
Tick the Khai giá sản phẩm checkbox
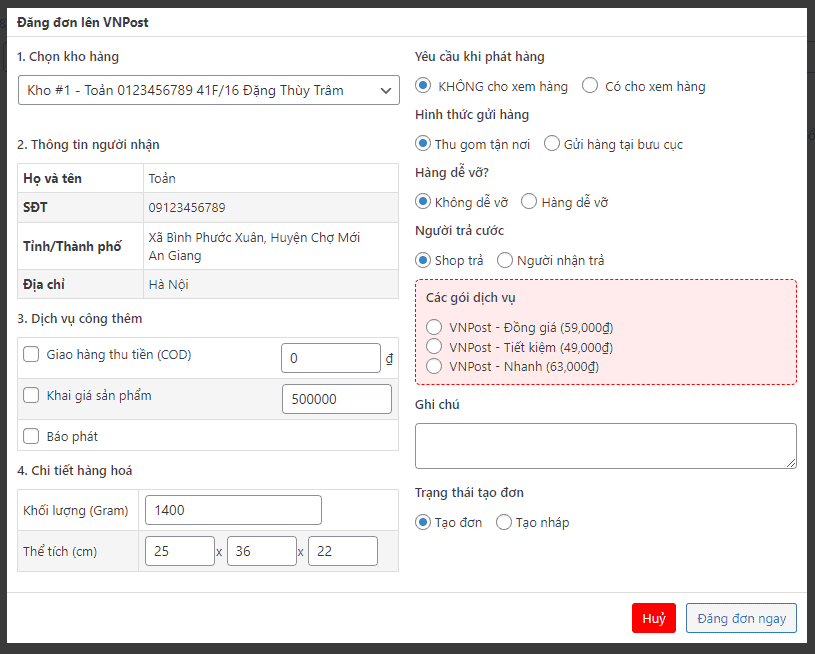point(32,395)
